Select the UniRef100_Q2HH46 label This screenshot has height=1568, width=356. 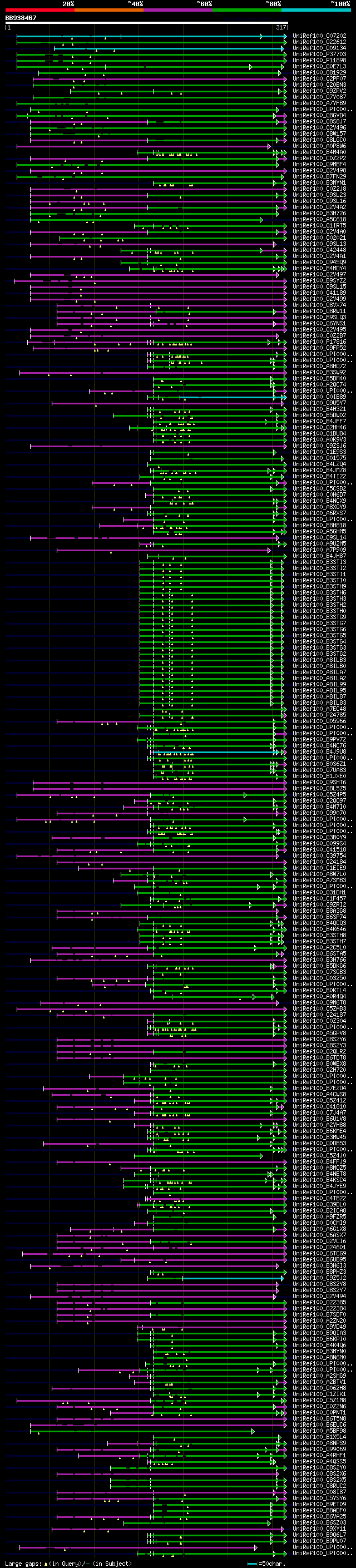coord(319,427)
